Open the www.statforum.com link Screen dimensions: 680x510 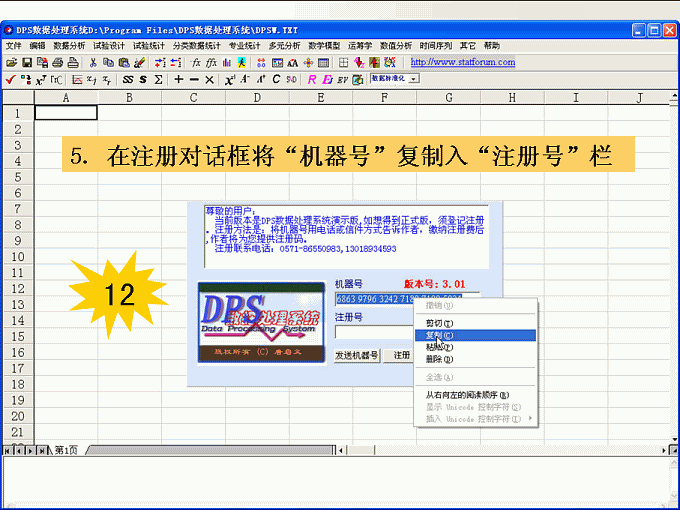(463, 62)
